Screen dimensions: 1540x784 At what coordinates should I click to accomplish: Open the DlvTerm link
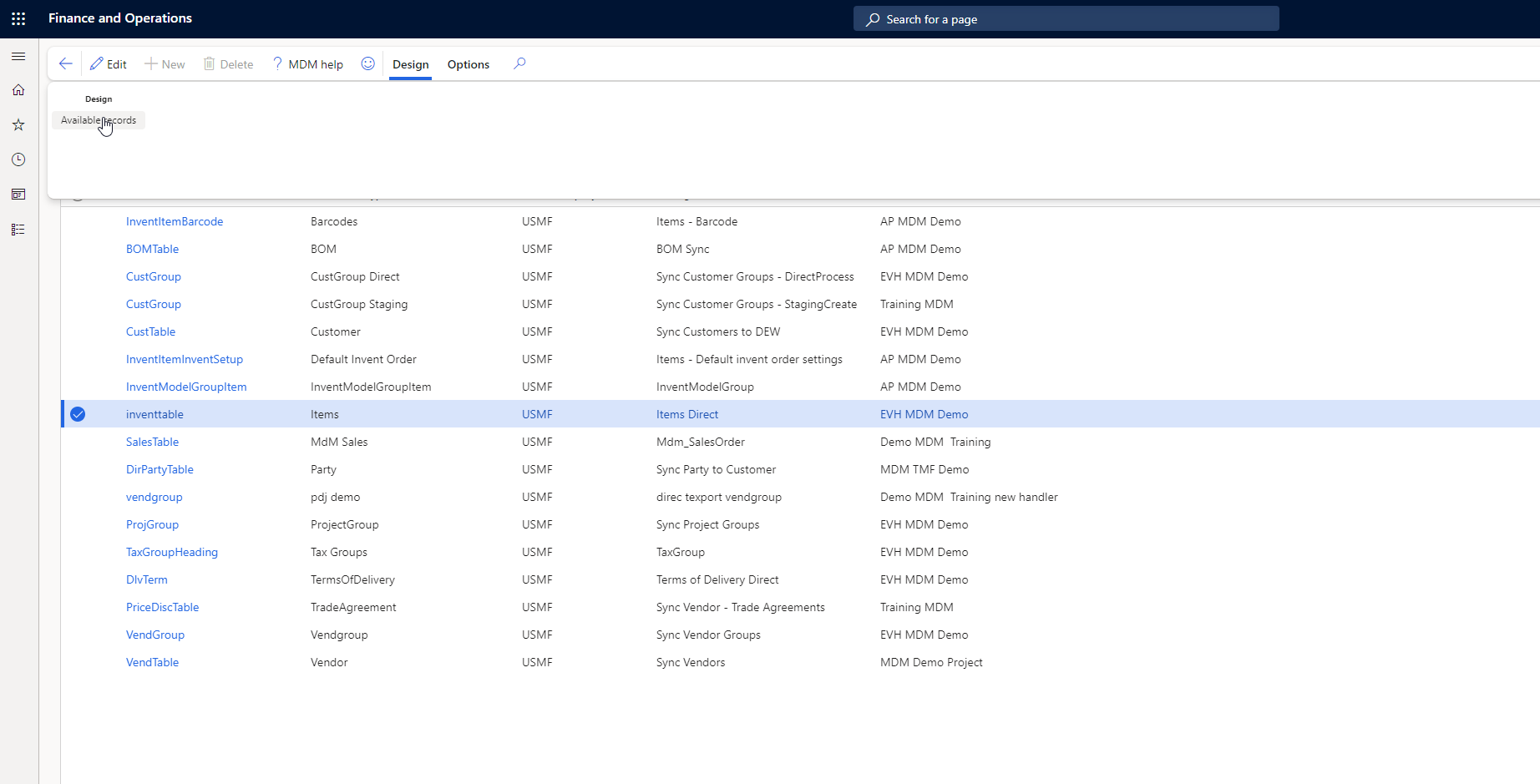pos(147,579)
